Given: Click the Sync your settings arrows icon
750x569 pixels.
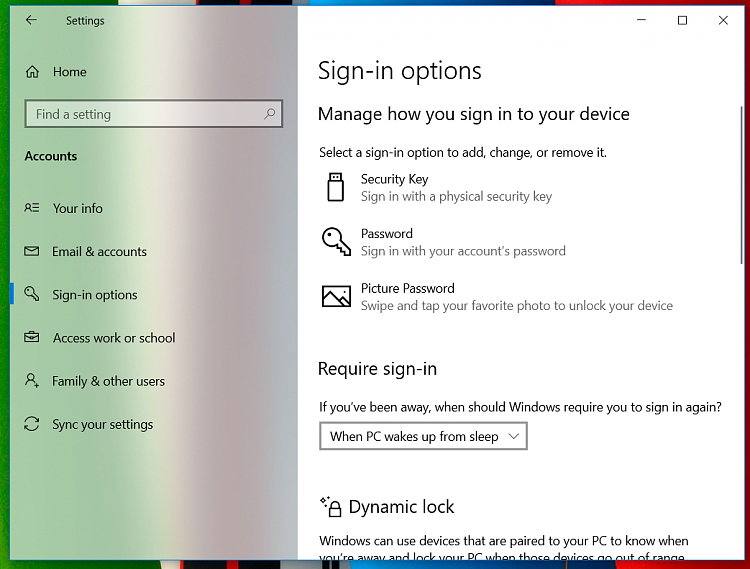Looking at the screenshot, I should (32, 424).
